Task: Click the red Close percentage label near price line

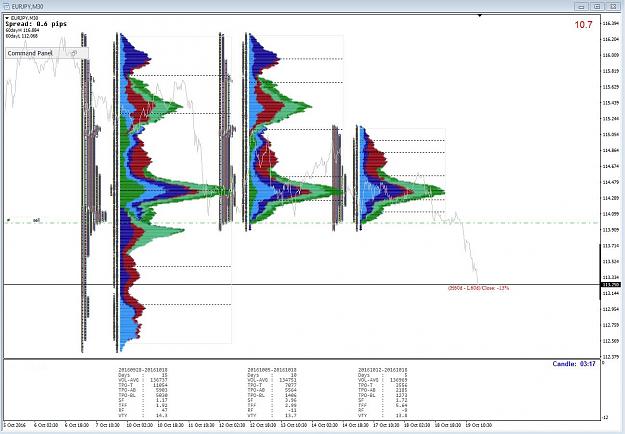Action: [478, 288]
